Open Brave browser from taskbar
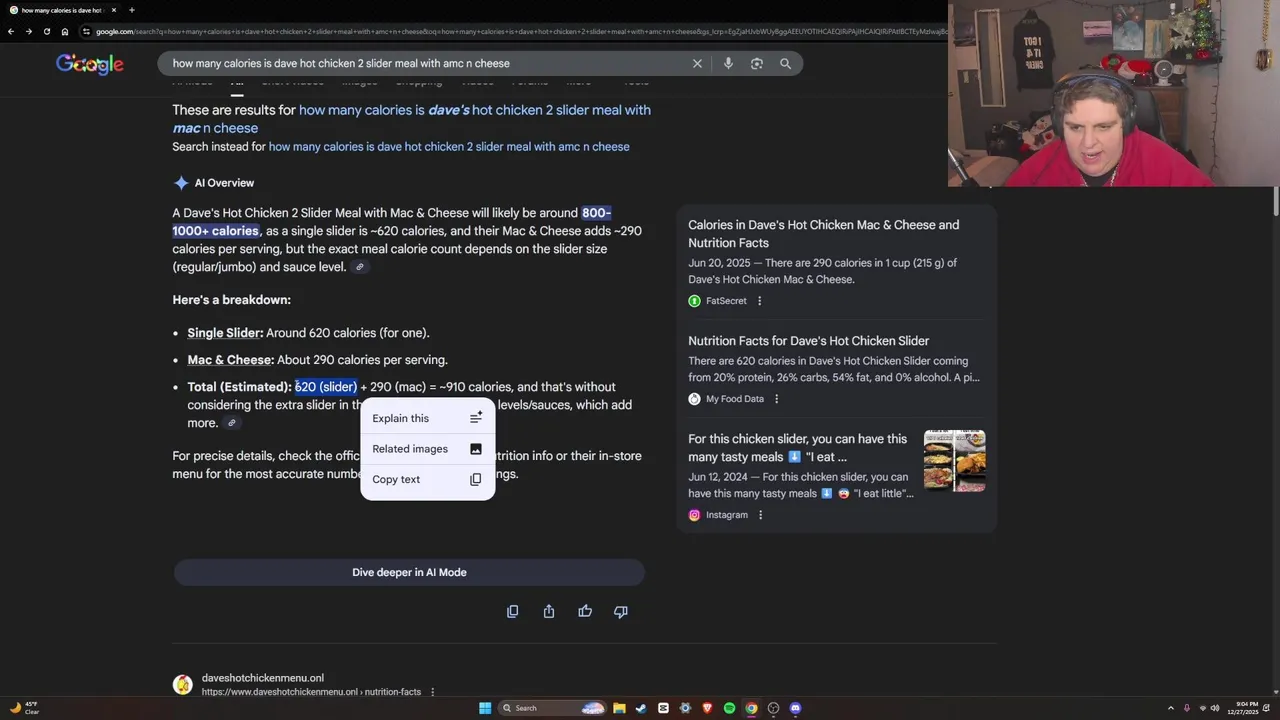This screenshot has width=1280, height=720. click(707, 708)
